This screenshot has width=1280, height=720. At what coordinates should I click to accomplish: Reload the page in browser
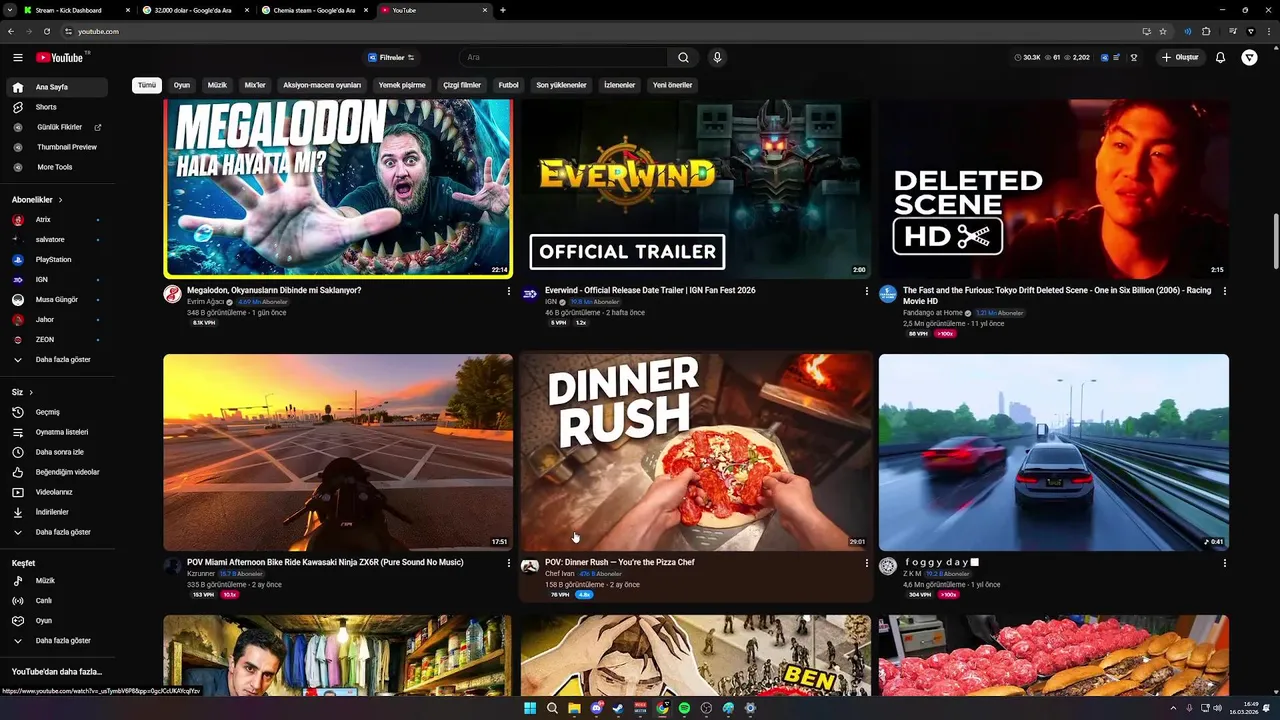(x=46, y=31)
